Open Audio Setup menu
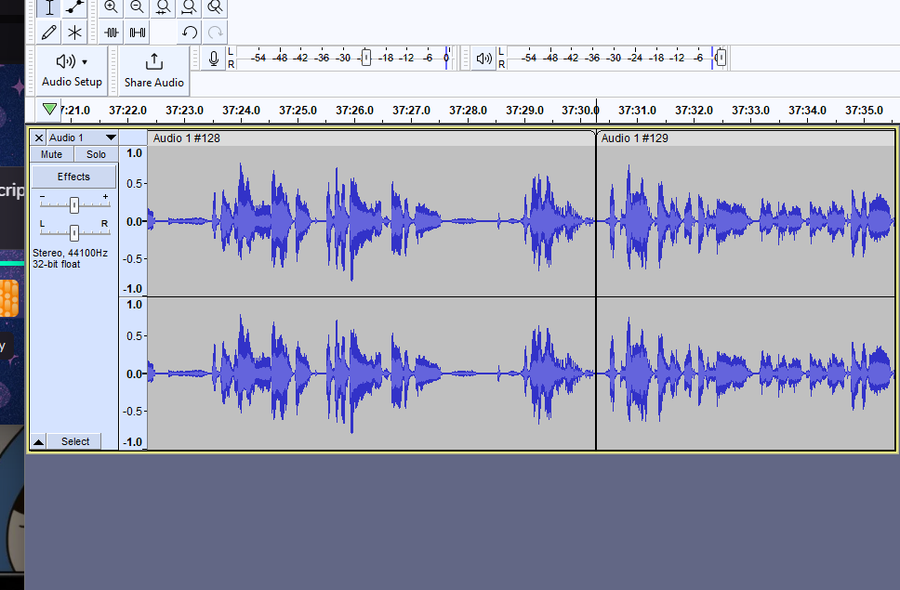The width and height of the screenshot is (900, 590). [x=72, y=71]
